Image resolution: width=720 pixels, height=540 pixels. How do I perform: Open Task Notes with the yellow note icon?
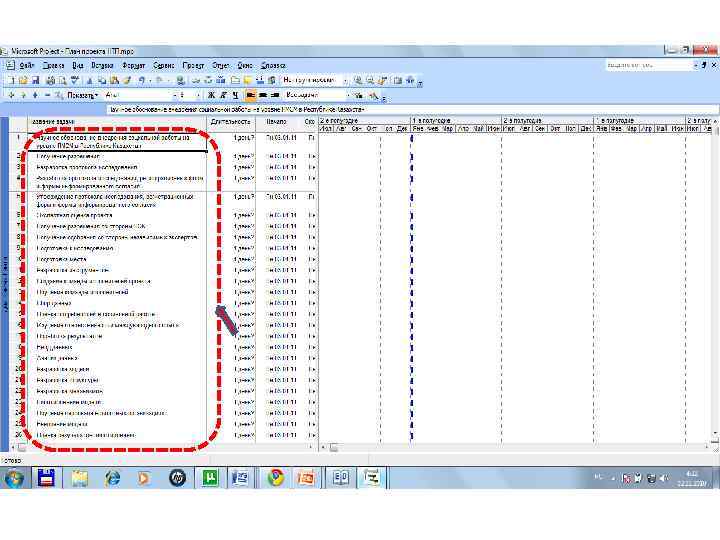[x=248, y=80]
